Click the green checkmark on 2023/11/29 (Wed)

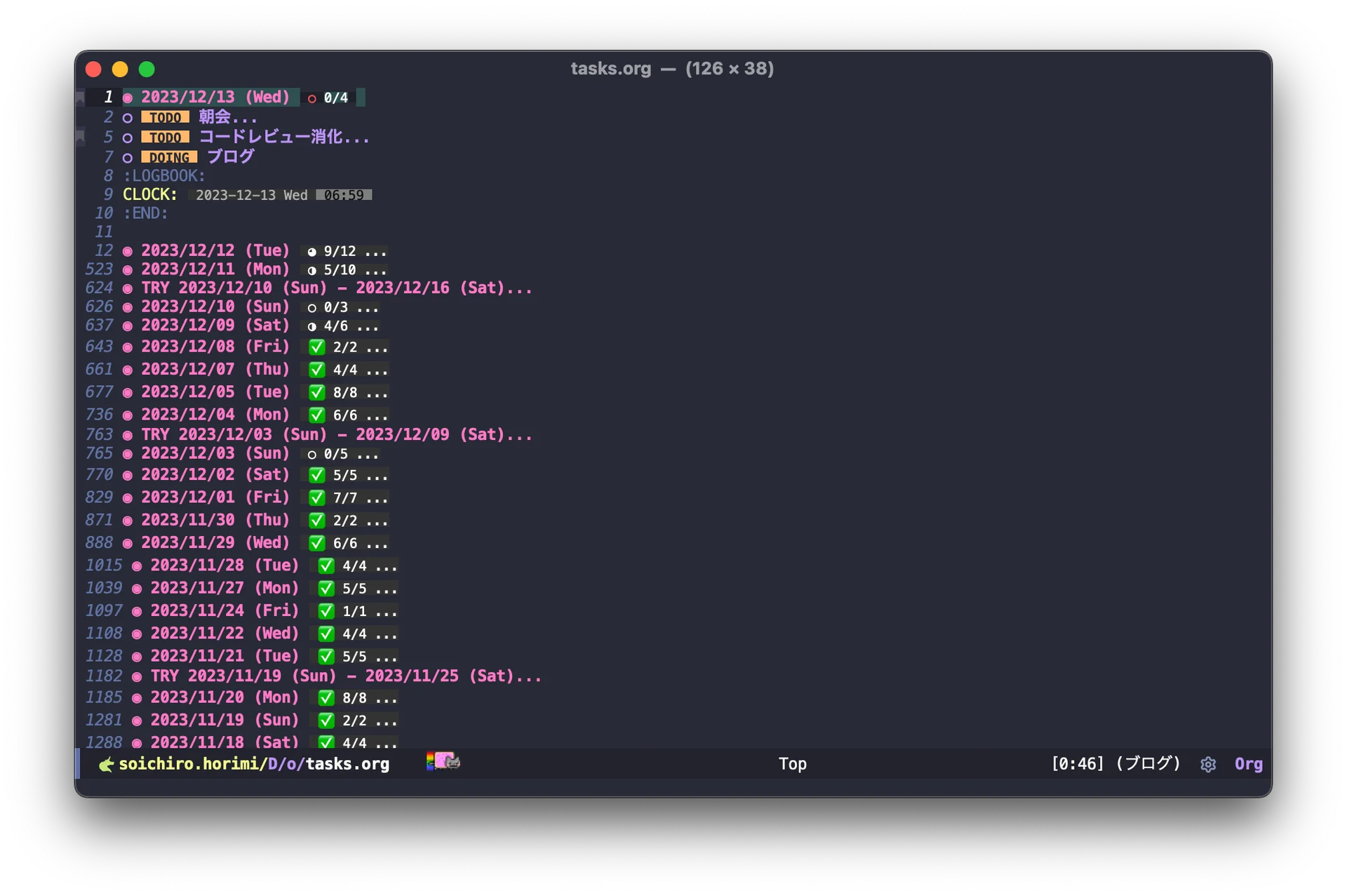tap(317, 543)
